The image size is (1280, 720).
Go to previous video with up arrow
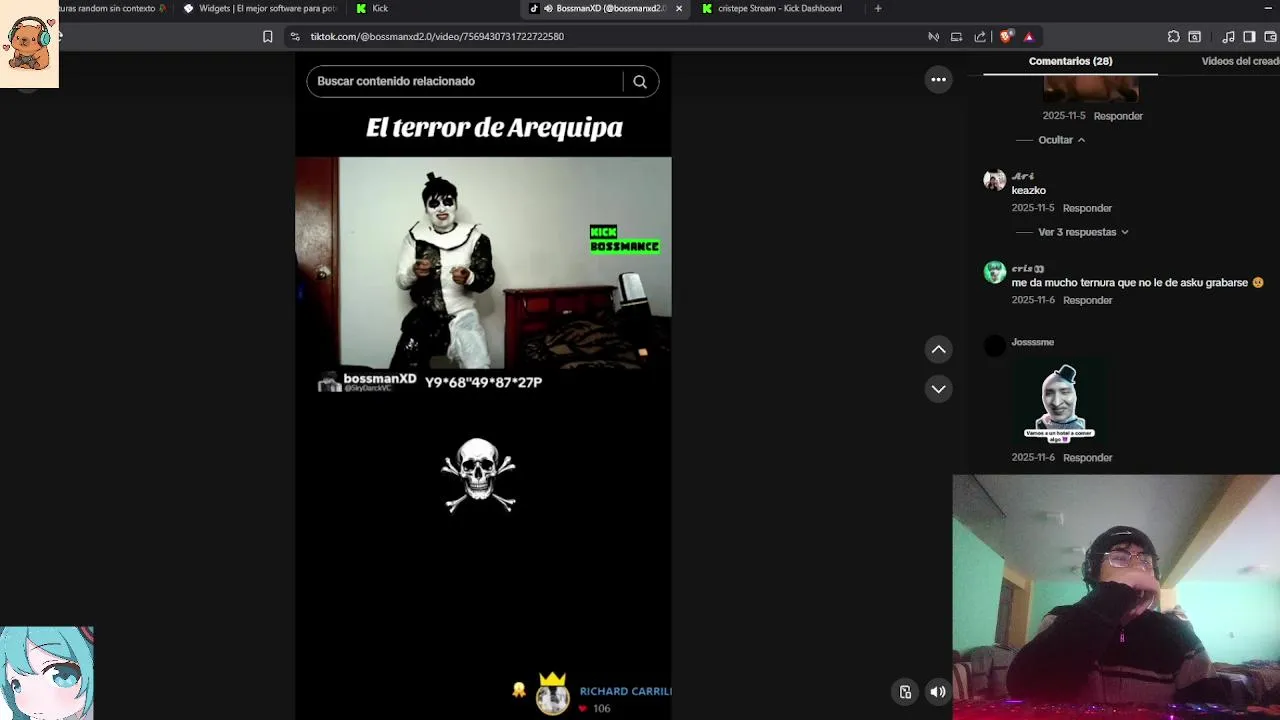[938, 349]
